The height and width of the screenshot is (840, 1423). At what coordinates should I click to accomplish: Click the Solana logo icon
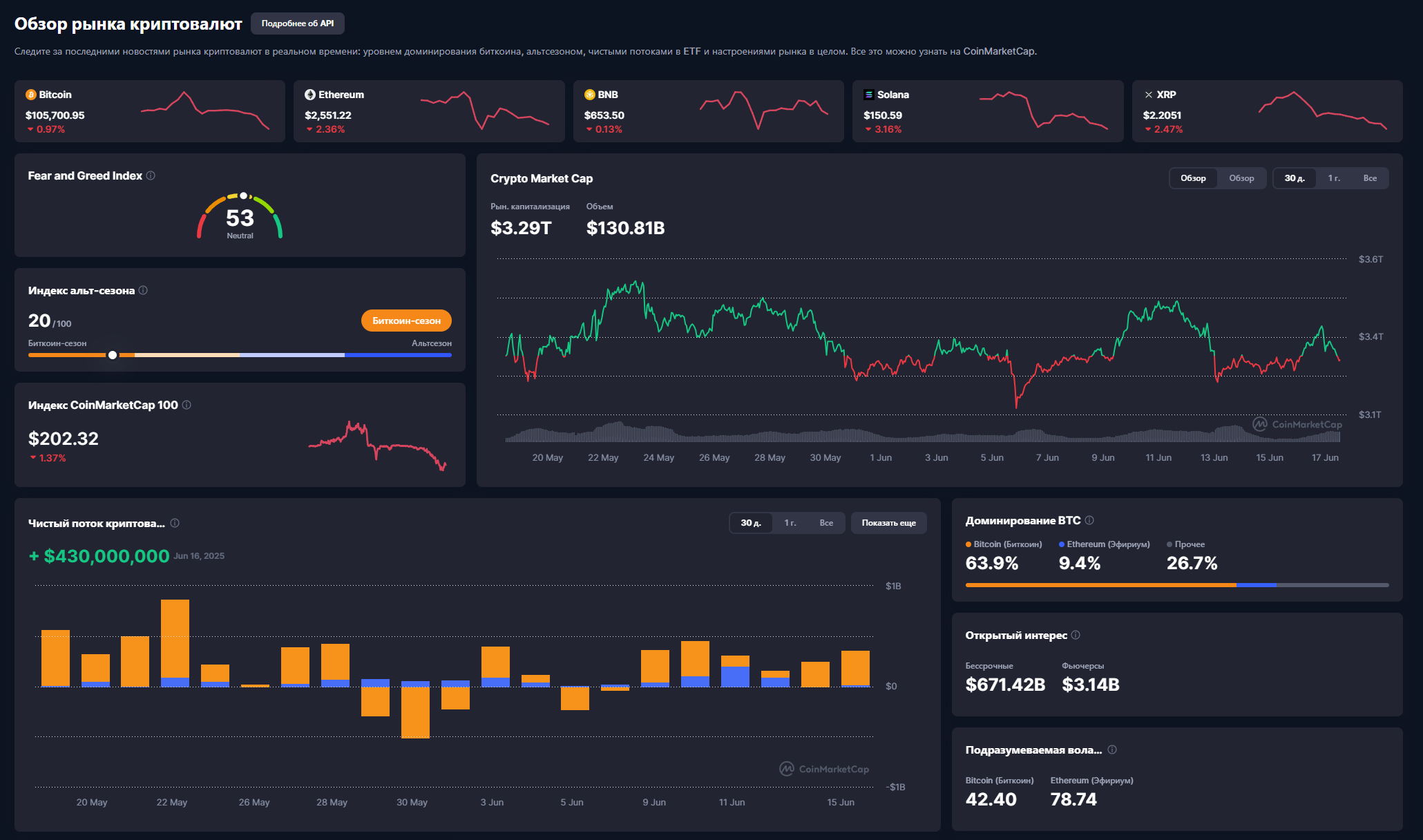[x=869, y=95]
